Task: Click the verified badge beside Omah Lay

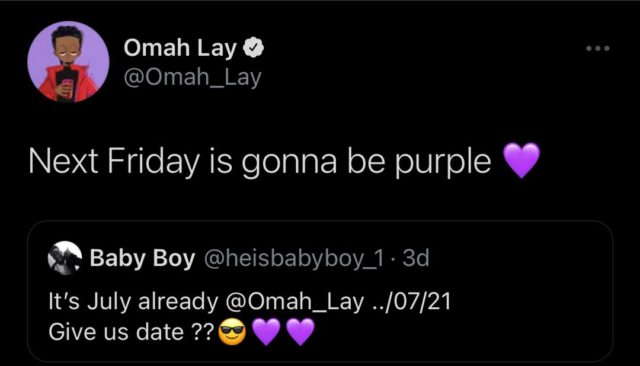Action: (x=253, y=48)
